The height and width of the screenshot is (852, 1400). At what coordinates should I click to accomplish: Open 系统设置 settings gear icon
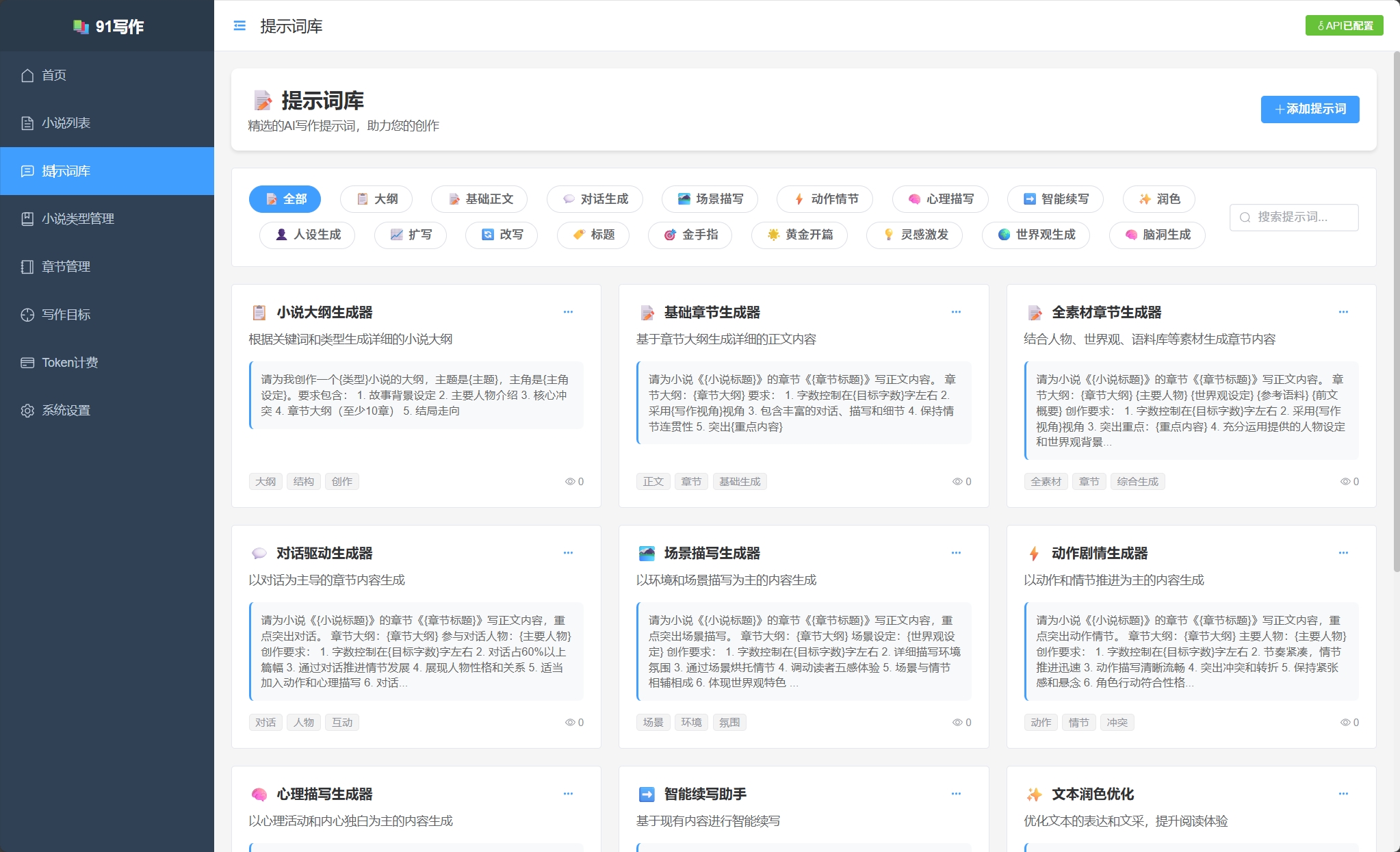pyautogui.click(x=27, y=410)
